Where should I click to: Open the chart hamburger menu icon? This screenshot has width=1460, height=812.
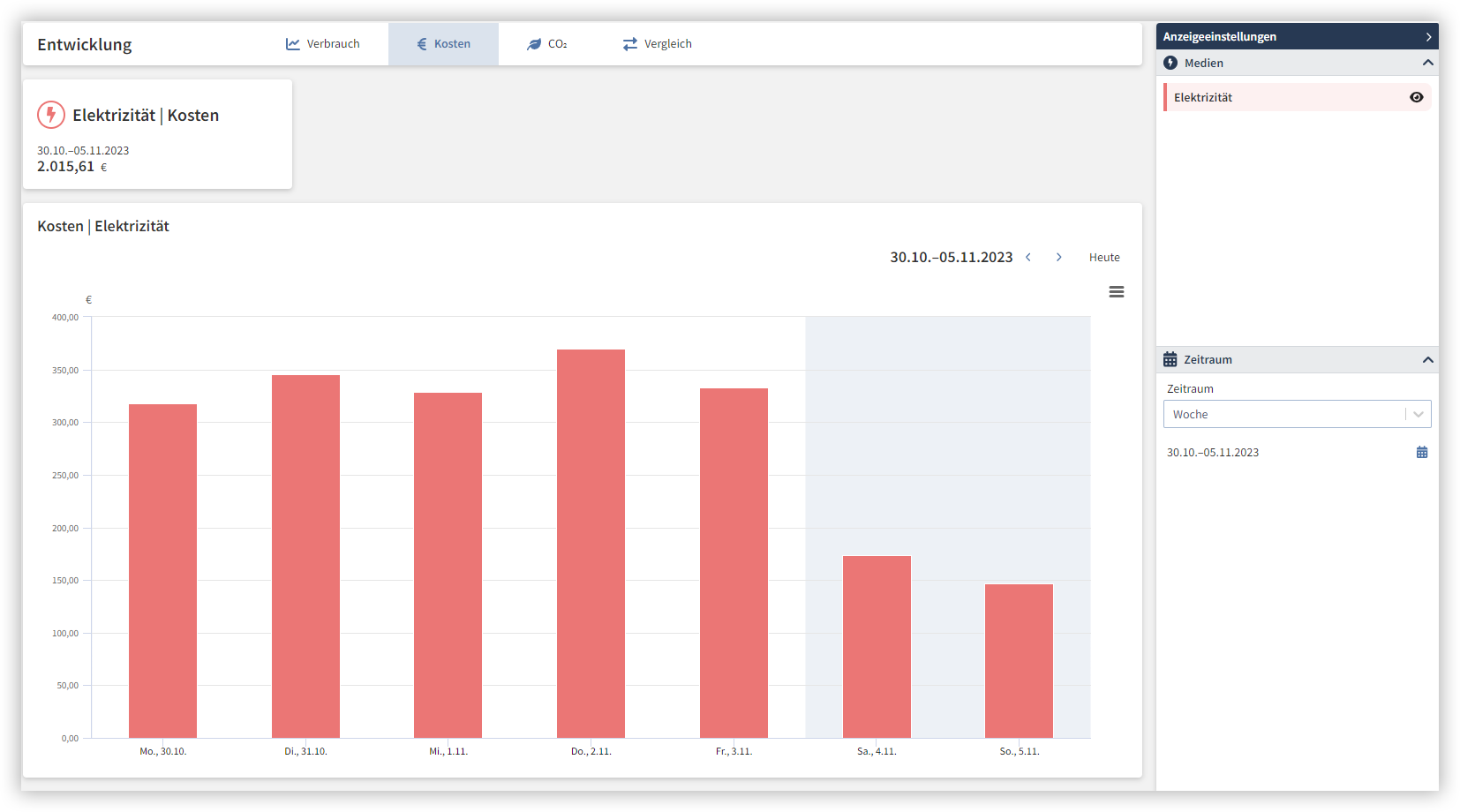pyautogui.click(x=1116, y=292)
